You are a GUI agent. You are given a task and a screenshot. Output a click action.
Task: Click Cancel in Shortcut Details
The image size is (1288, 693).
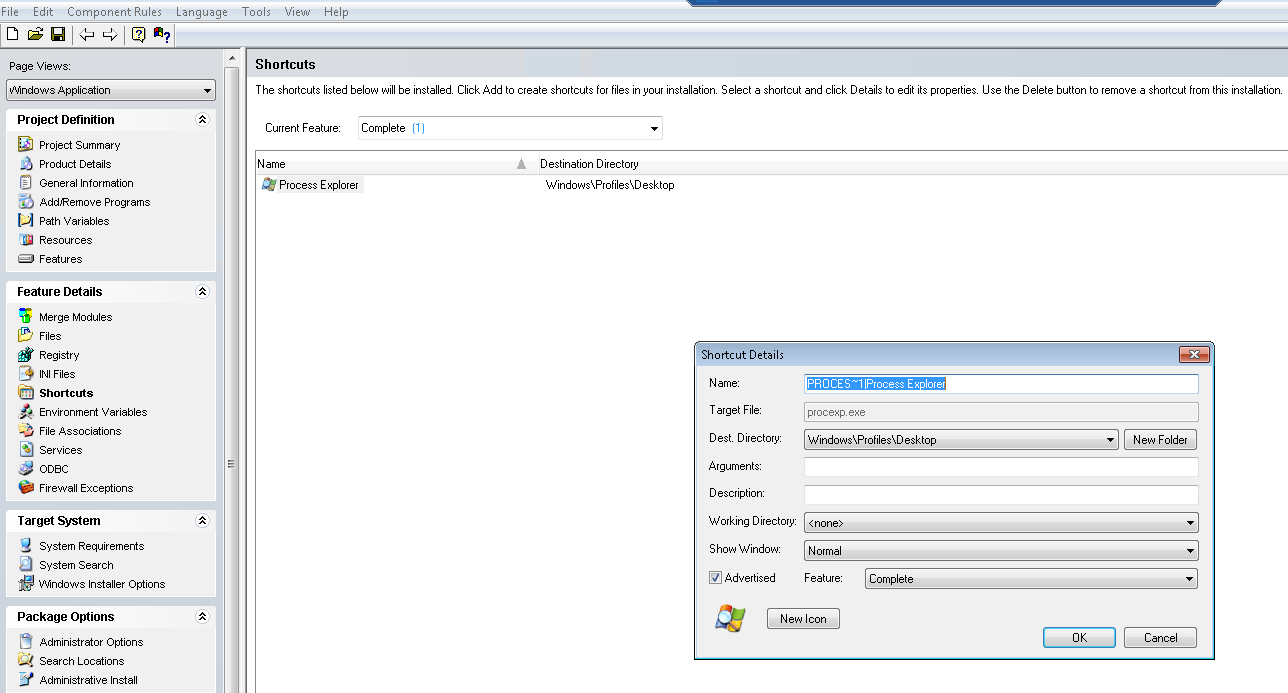coord(1160,638)
